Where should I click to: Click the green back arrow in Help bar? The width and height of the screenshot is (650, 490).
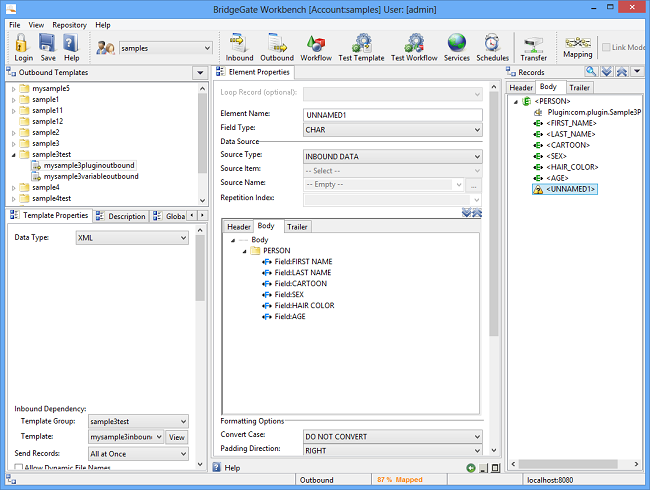[x=471, y=468]
